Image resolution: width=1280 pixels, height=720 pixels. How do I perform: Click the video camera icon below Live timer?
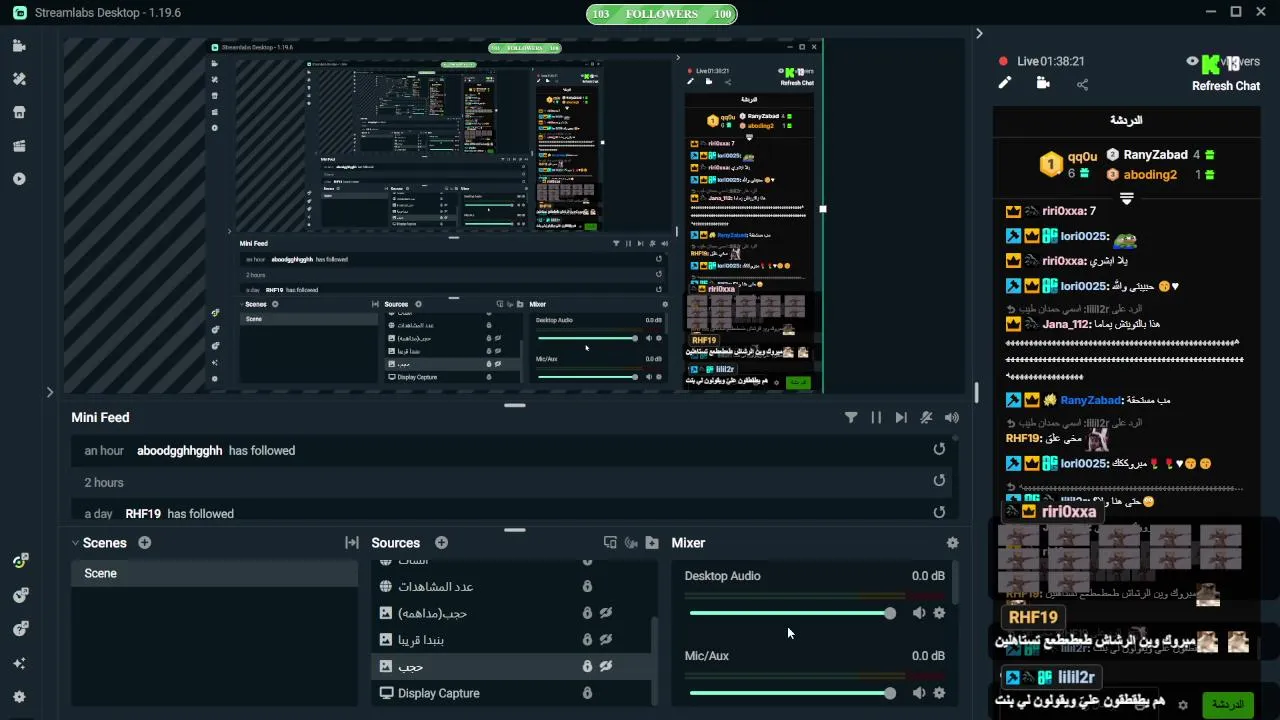coord(1043,84)
